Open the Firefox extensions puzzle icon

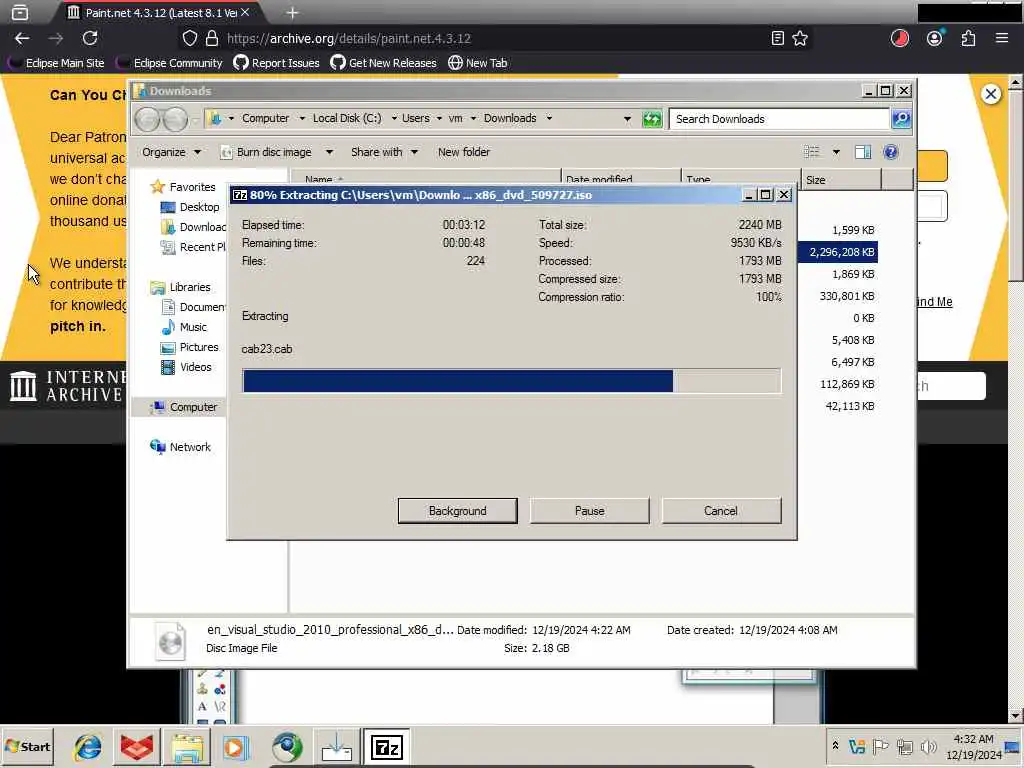[968, 39]
